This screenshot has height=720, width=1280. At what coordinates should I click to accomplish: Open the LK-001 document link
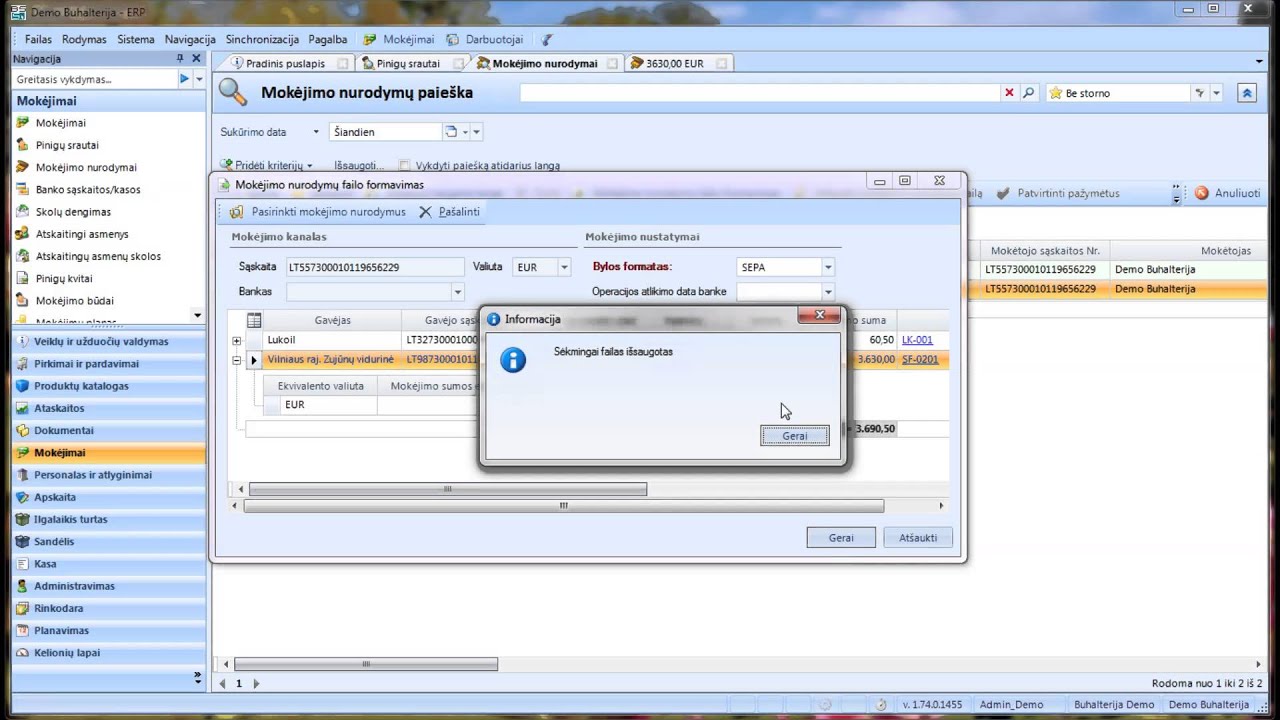pos(917,340)
